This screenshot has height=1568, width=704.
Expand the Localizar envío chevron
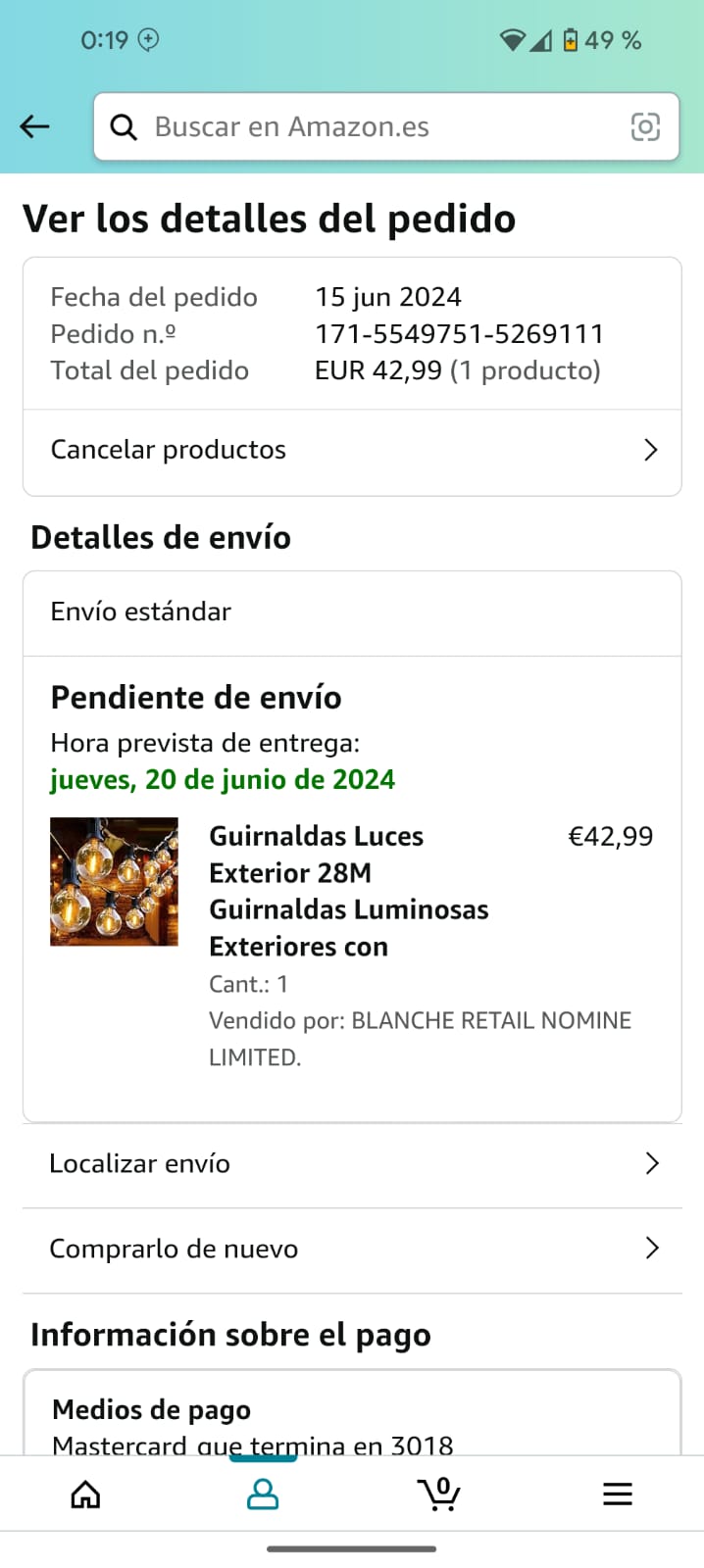[x=653, y=1163]
